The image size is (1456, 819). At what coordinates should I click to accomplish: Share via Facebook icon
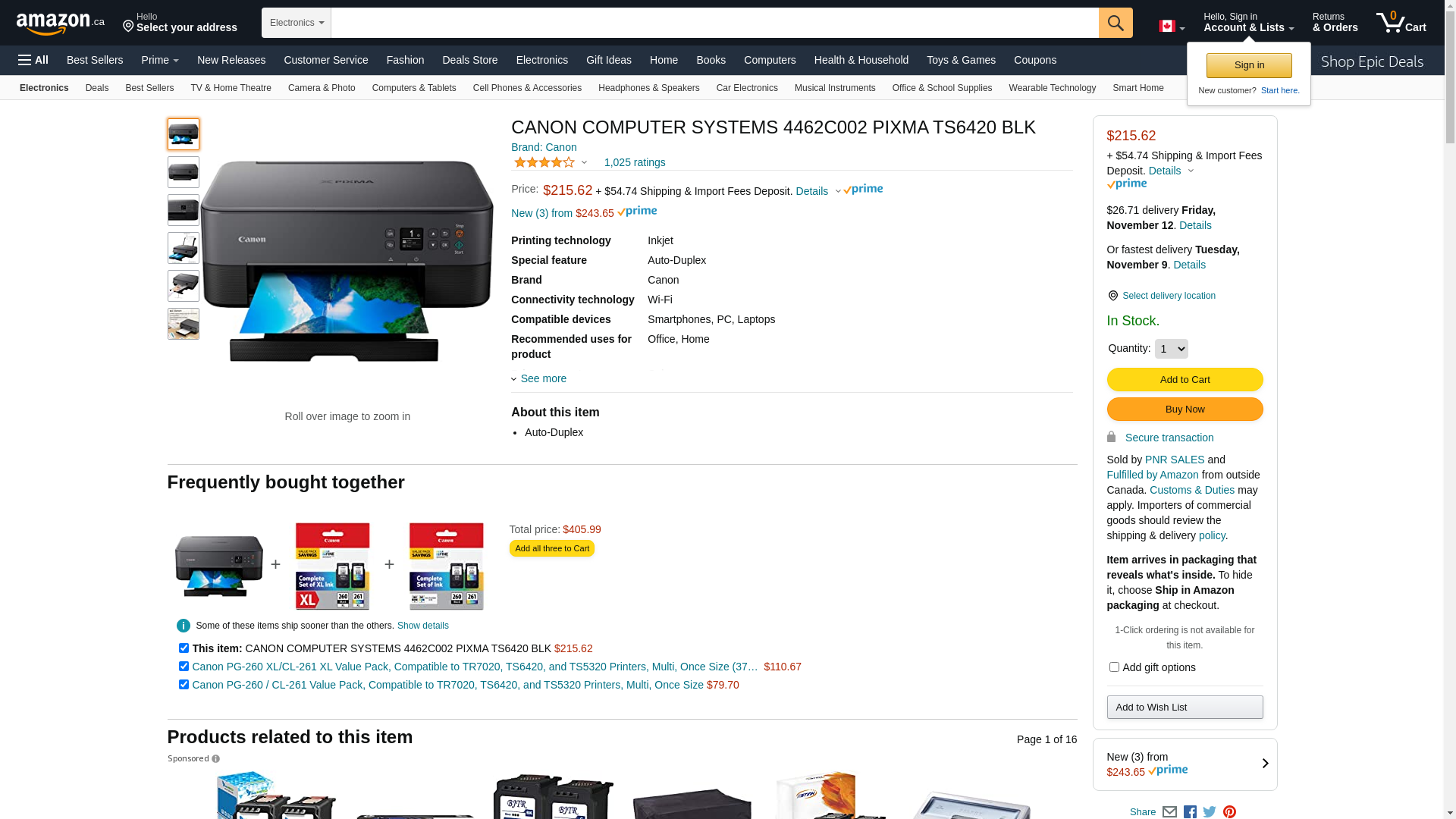1190,812
